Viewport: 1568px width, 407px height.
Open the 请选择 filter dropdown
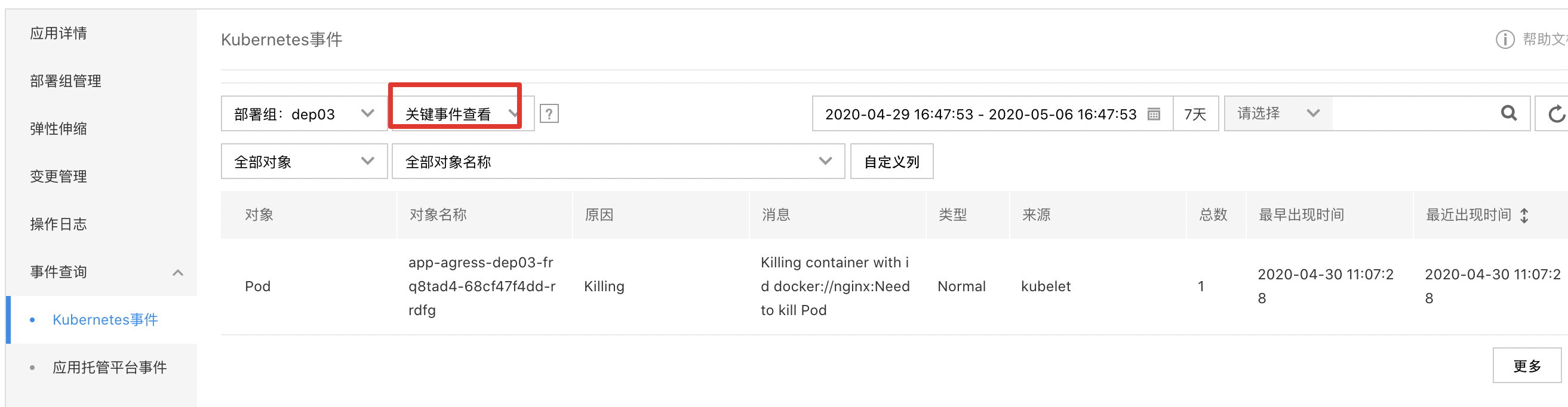[1278, 113]
